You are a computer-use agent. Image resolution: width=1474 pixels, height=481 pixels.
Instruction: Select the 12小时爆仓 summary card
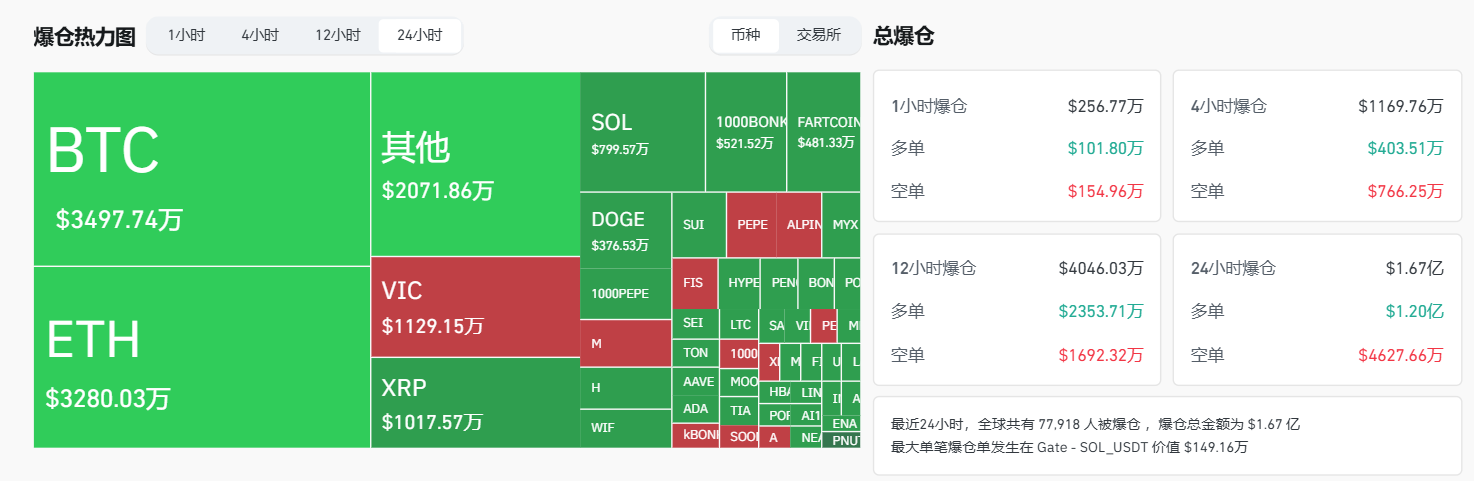click(1017, 311)
